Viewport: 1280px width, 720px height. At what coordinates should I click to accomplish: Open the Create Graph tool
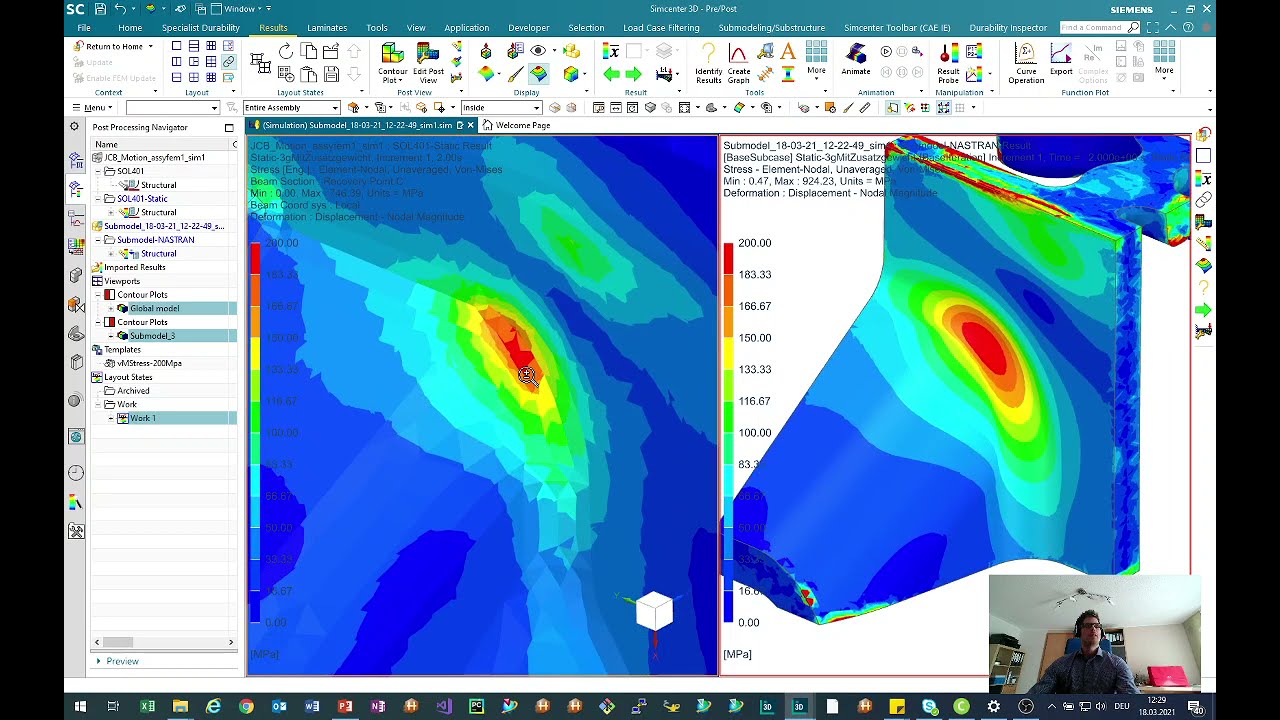pos(739,60)
